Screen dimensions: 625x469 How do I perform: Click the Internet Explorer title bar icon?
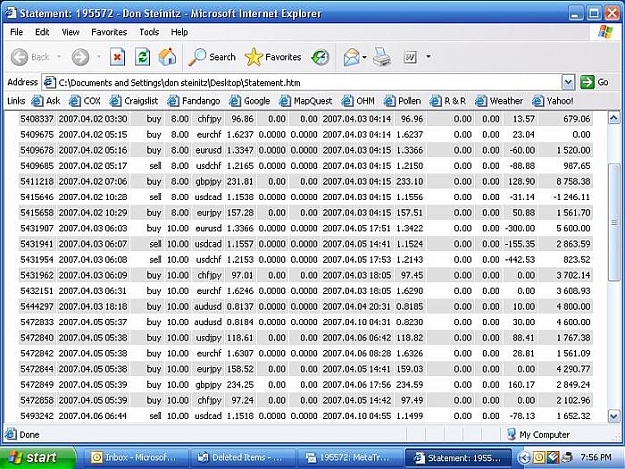(10, 13)
